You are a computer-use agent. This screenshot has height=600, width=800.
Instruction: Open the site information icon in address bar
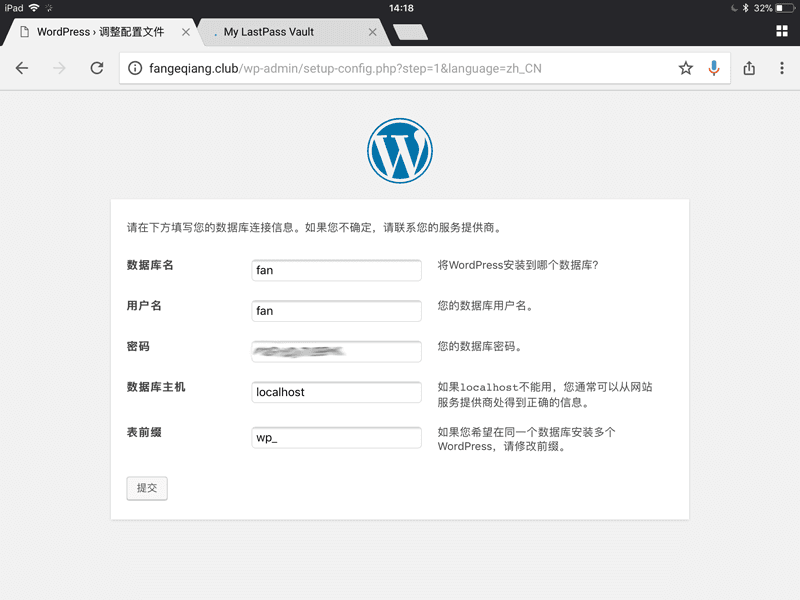(136, 69)
